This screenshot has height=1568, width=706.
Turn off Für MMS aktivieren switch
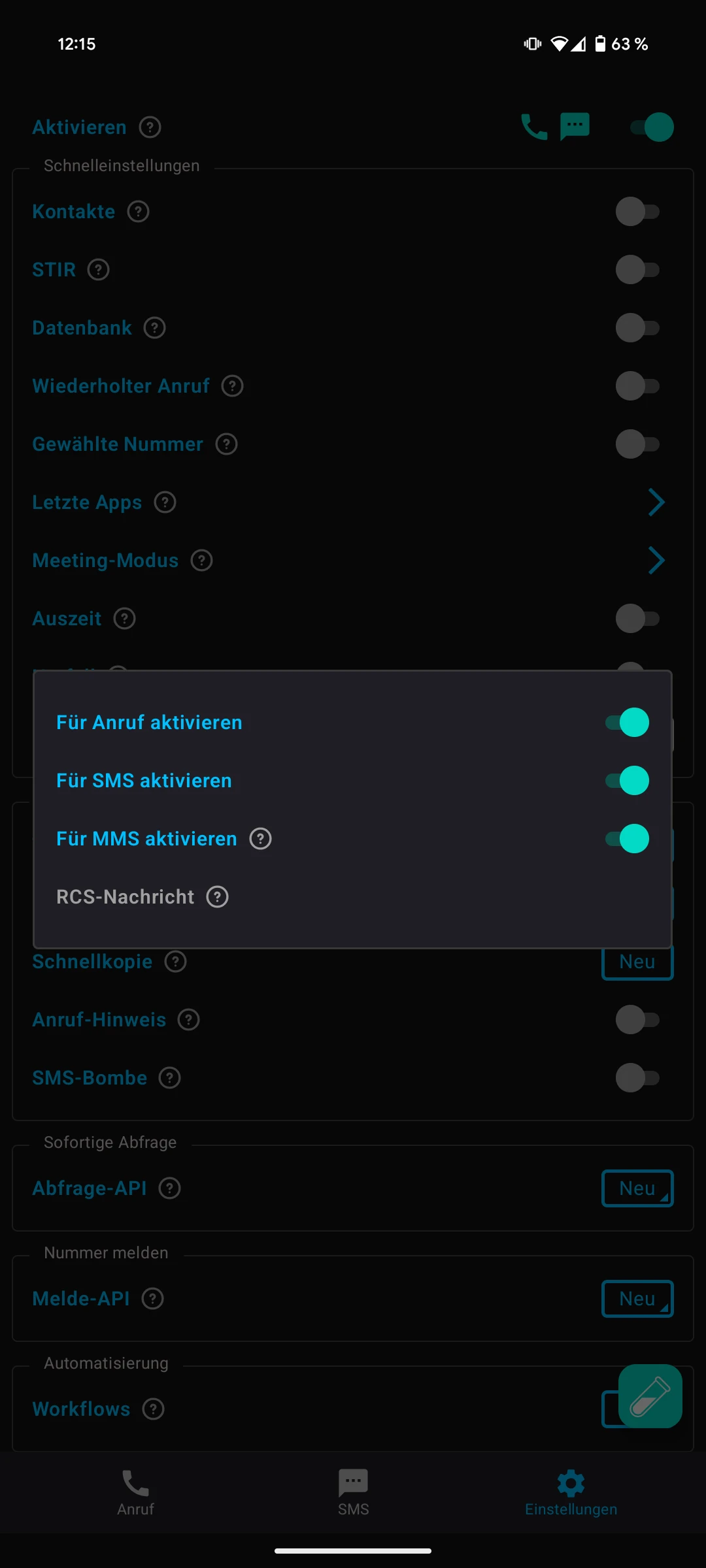(628, 838)
